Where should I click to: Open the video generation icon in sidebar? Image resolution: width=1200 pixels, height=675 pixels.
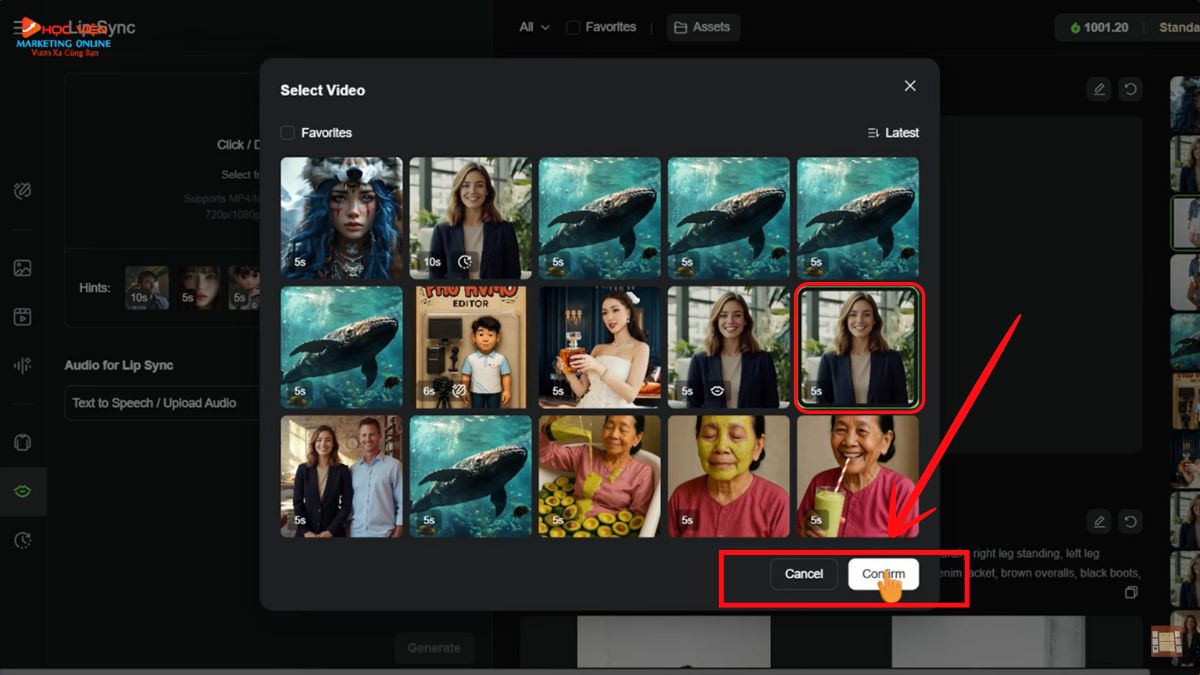23,317
